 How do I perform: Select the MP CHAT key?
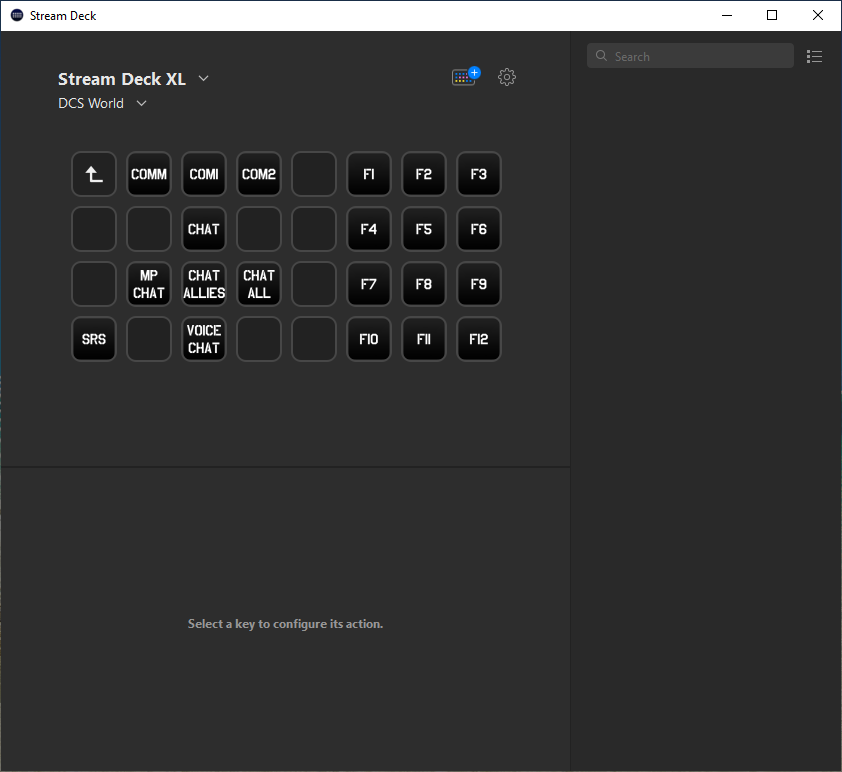click(x=149, y=284)
